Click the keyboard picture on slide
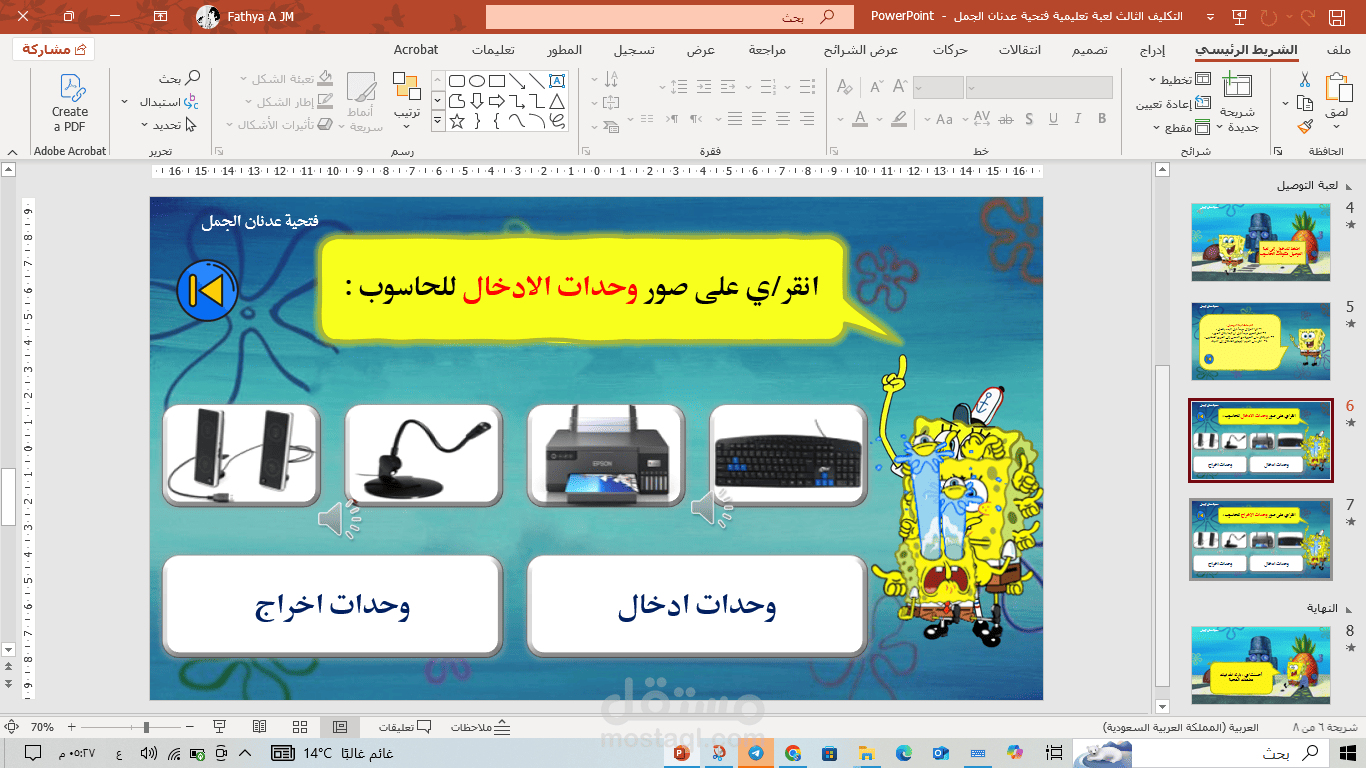1366x768 pixels. click(x=788, y=455)
